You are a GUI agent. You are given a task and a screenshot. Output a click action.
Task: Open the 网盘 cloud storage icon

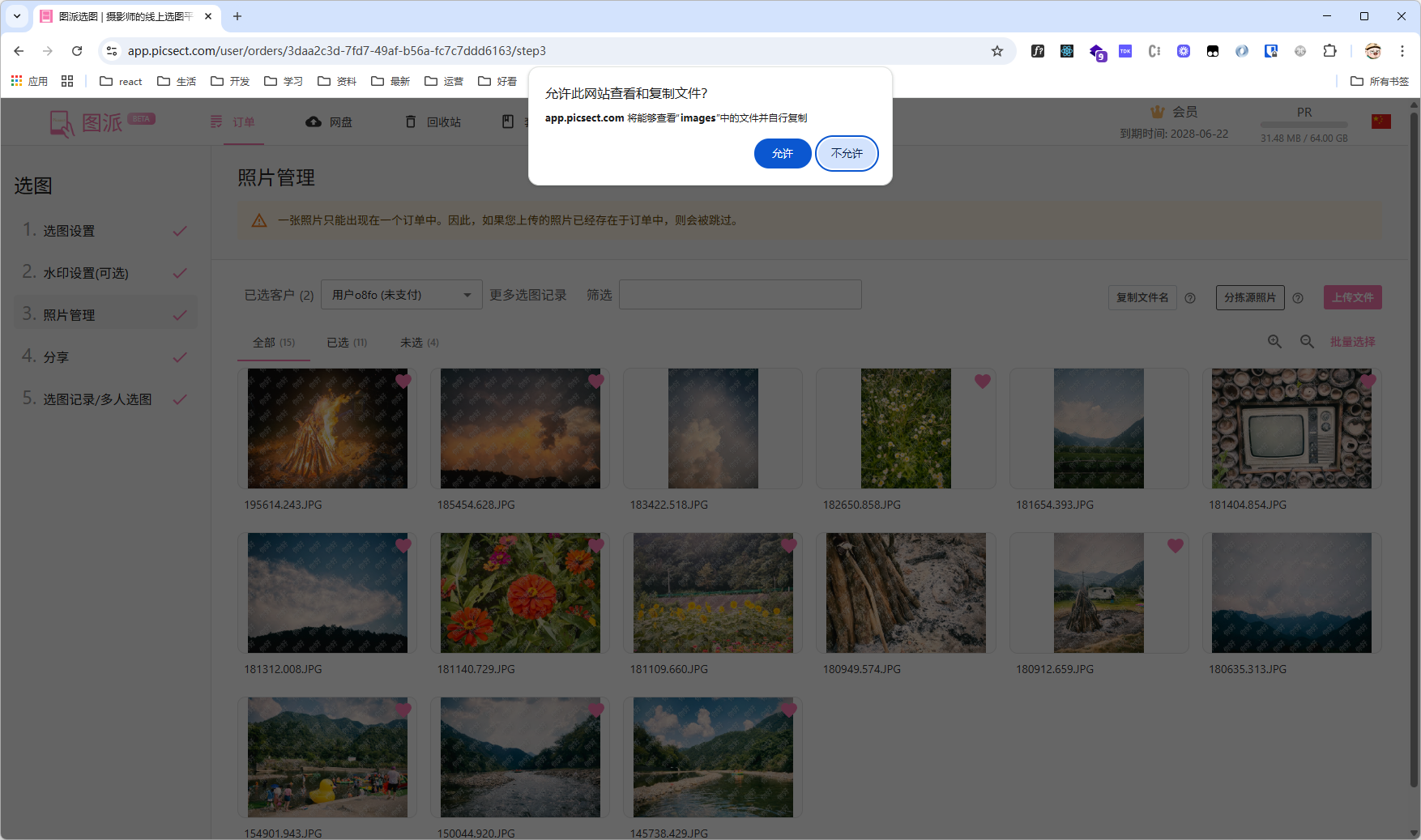(x=328, y=122)
